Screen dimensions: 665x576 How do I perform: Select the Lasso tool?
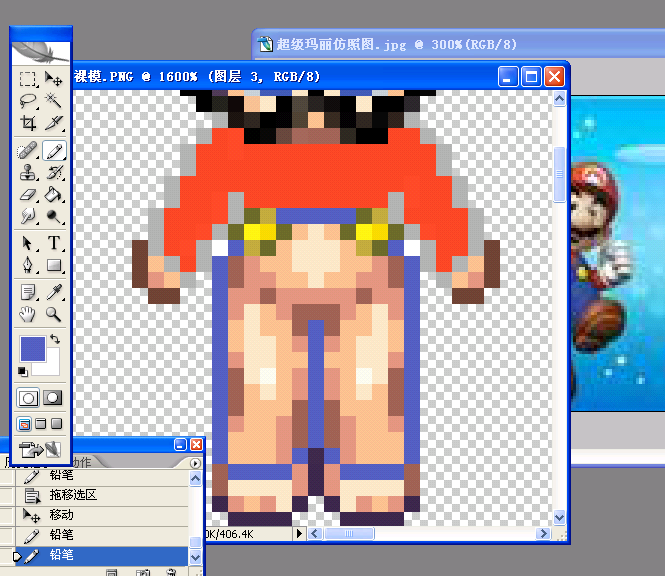(x=28, y=101)
